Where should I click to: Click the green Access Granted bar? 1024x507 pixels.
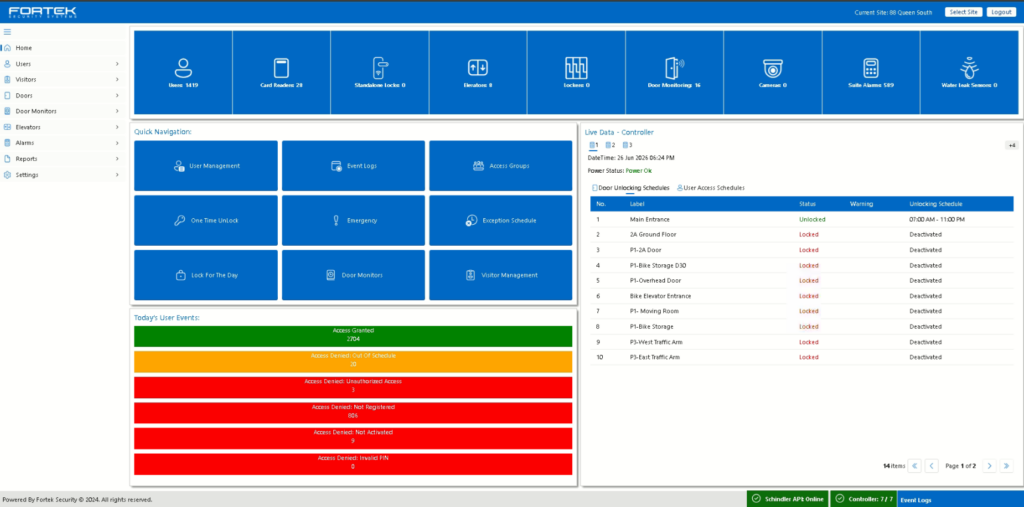[x=353, y=336]
